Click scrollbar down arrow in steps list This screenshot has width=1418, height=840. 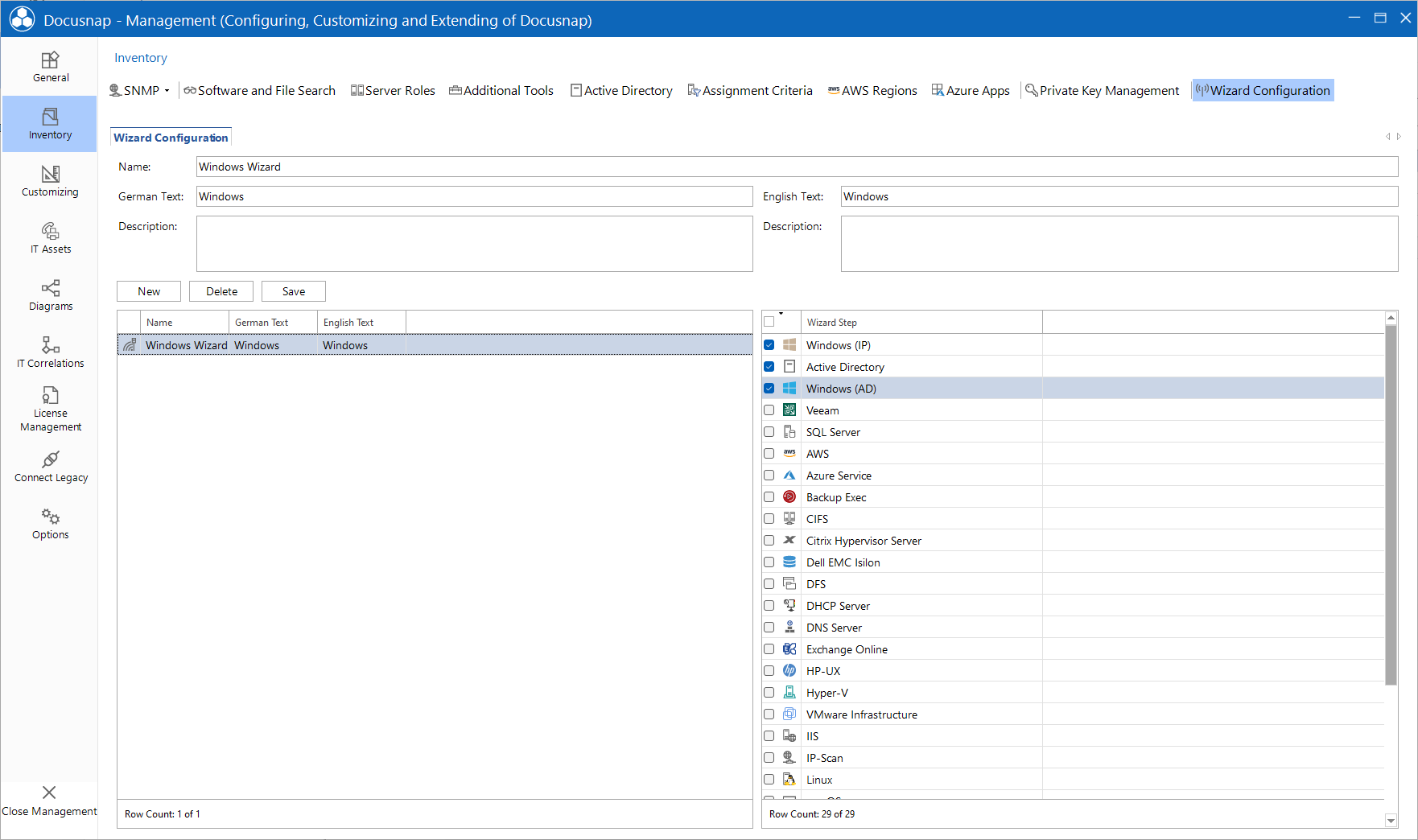(x=1391, y=821)
